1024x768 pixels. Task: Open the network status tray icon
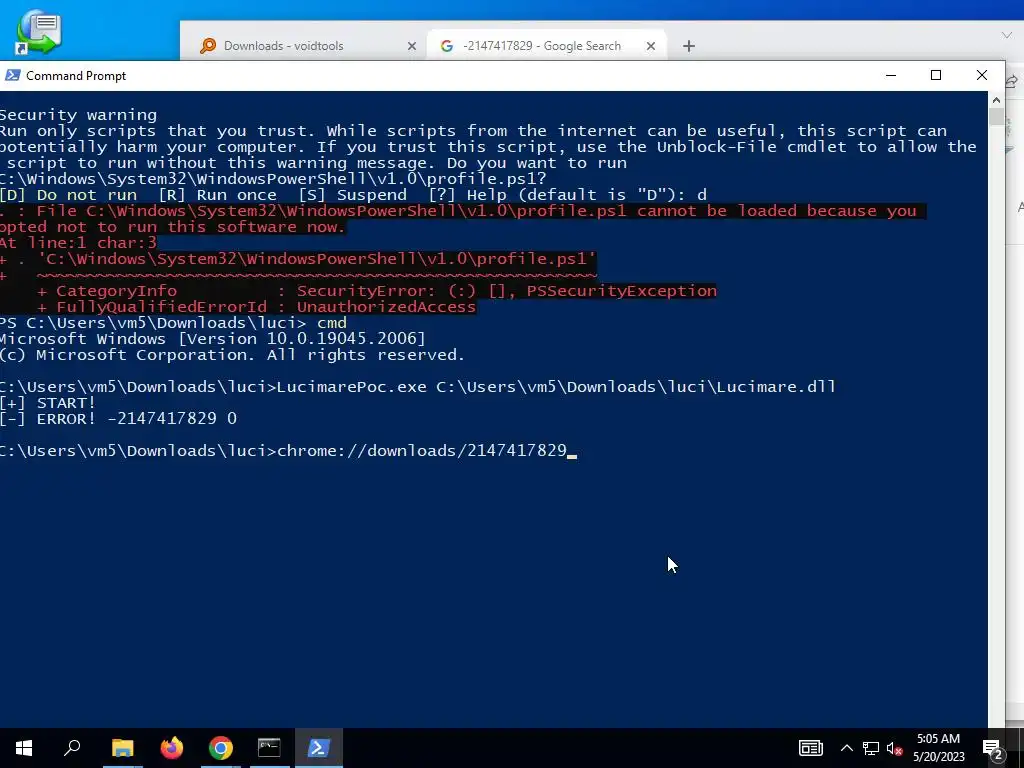(x=871, y=748)
